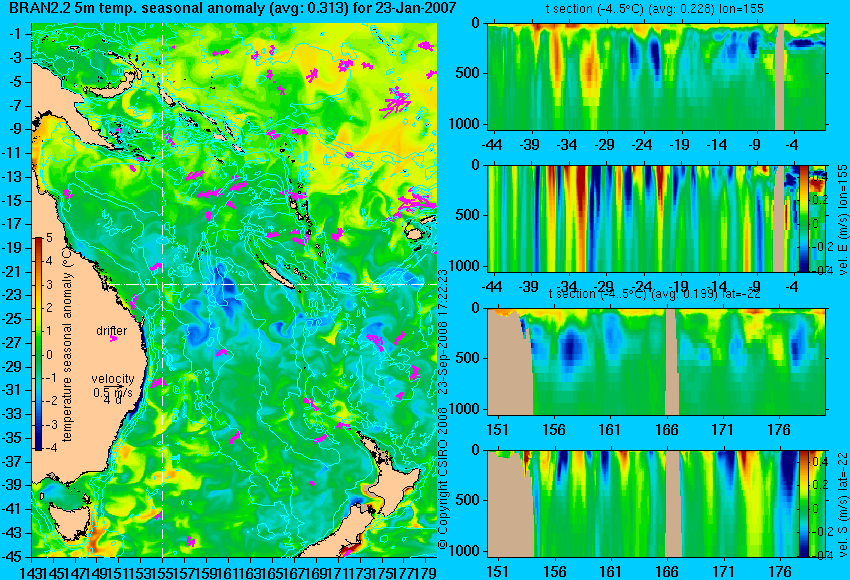Click the magenta drifter marker below 'drifter' label
This screenshot has height=580, width=850.
click(x=113, y=339)
